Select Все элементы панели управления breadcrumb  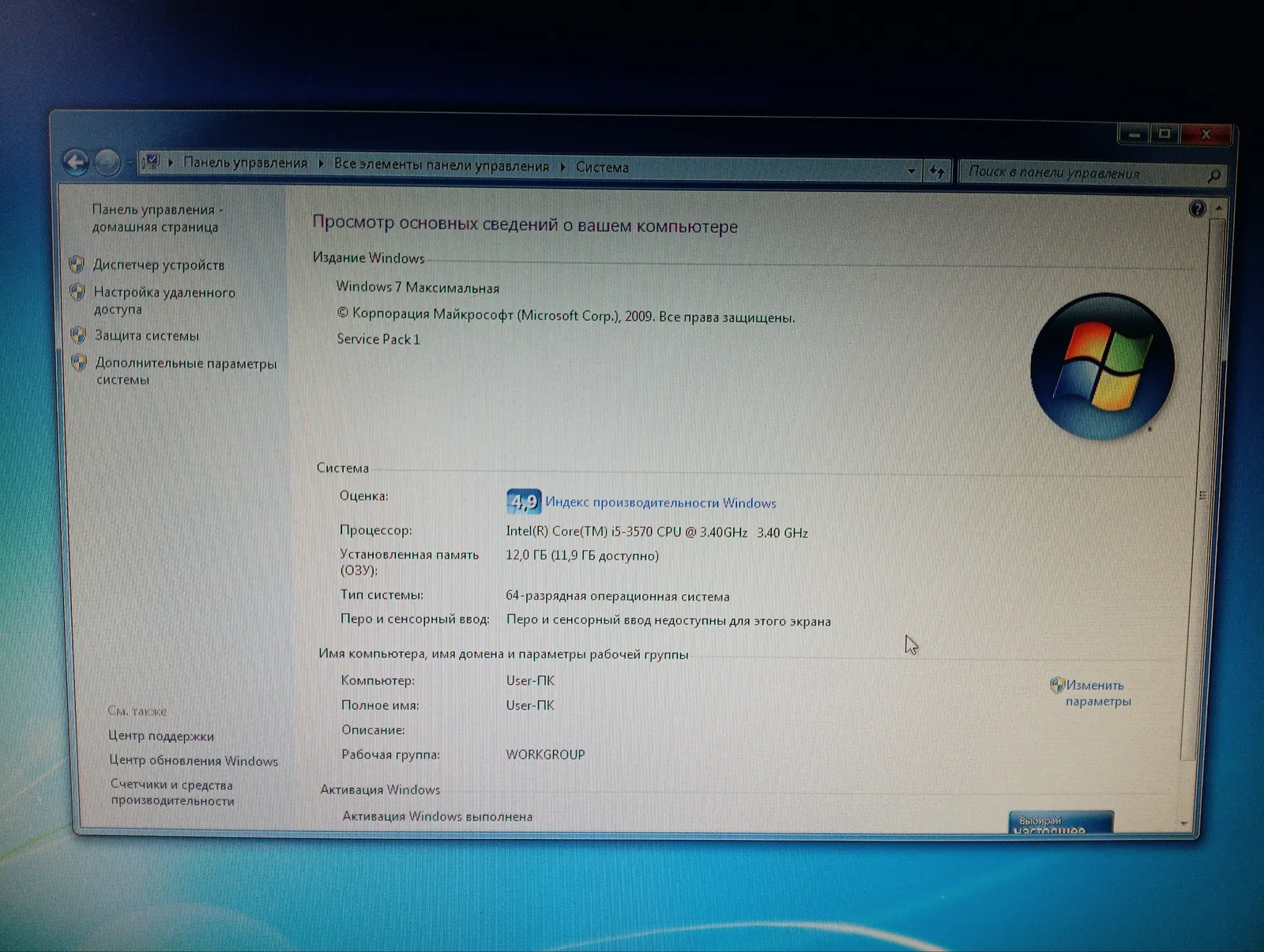tap(441, 165)
